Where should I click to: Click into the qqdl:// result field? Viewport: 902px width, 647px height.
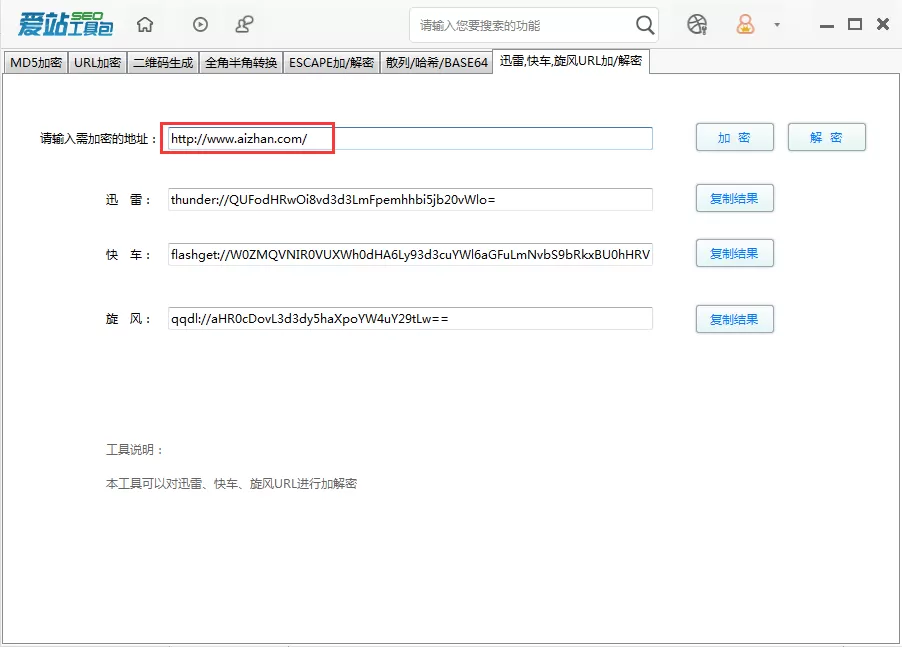[x=410, y=319]
